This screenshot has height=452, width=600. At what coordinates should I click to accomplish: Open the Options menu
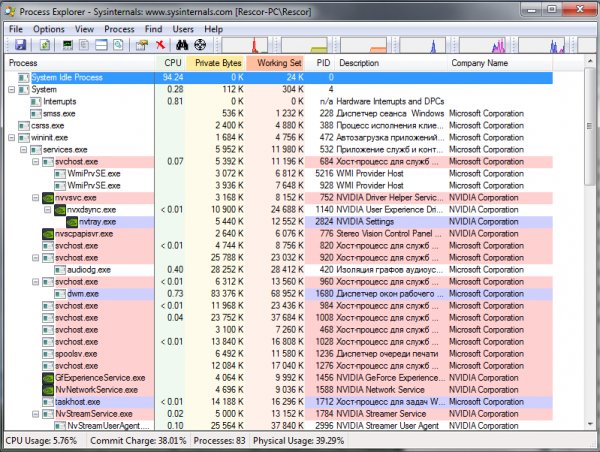click(49, 29)
